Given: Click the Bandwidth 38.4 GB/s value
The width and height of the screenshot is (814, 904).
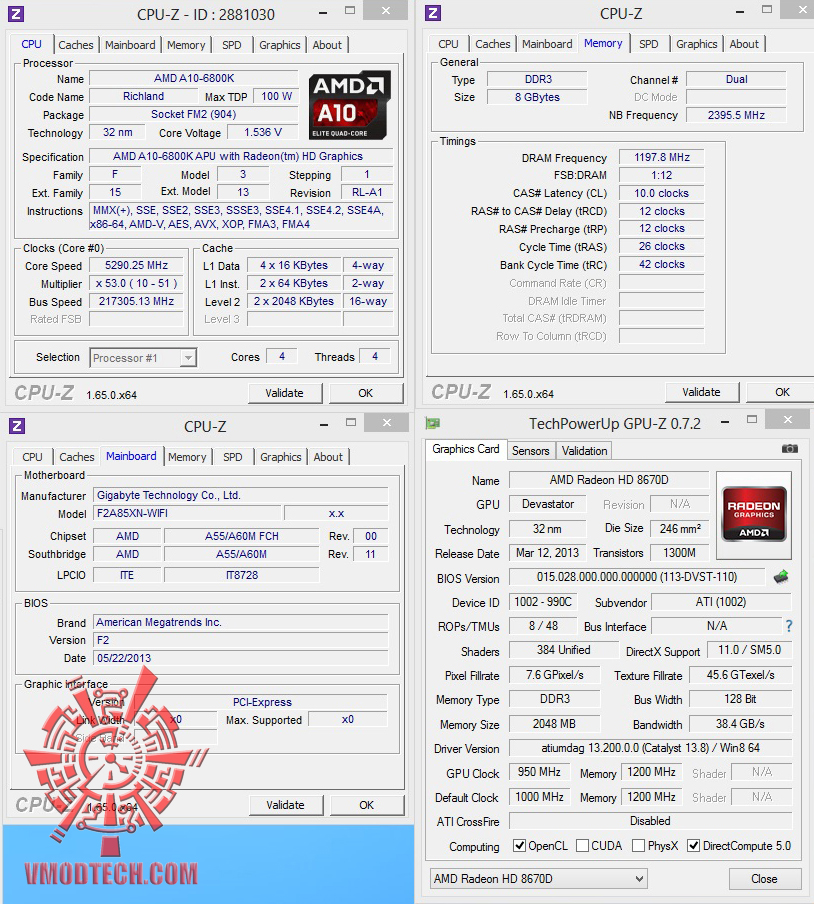Looking at the screenshot, I should coord(740,724).
